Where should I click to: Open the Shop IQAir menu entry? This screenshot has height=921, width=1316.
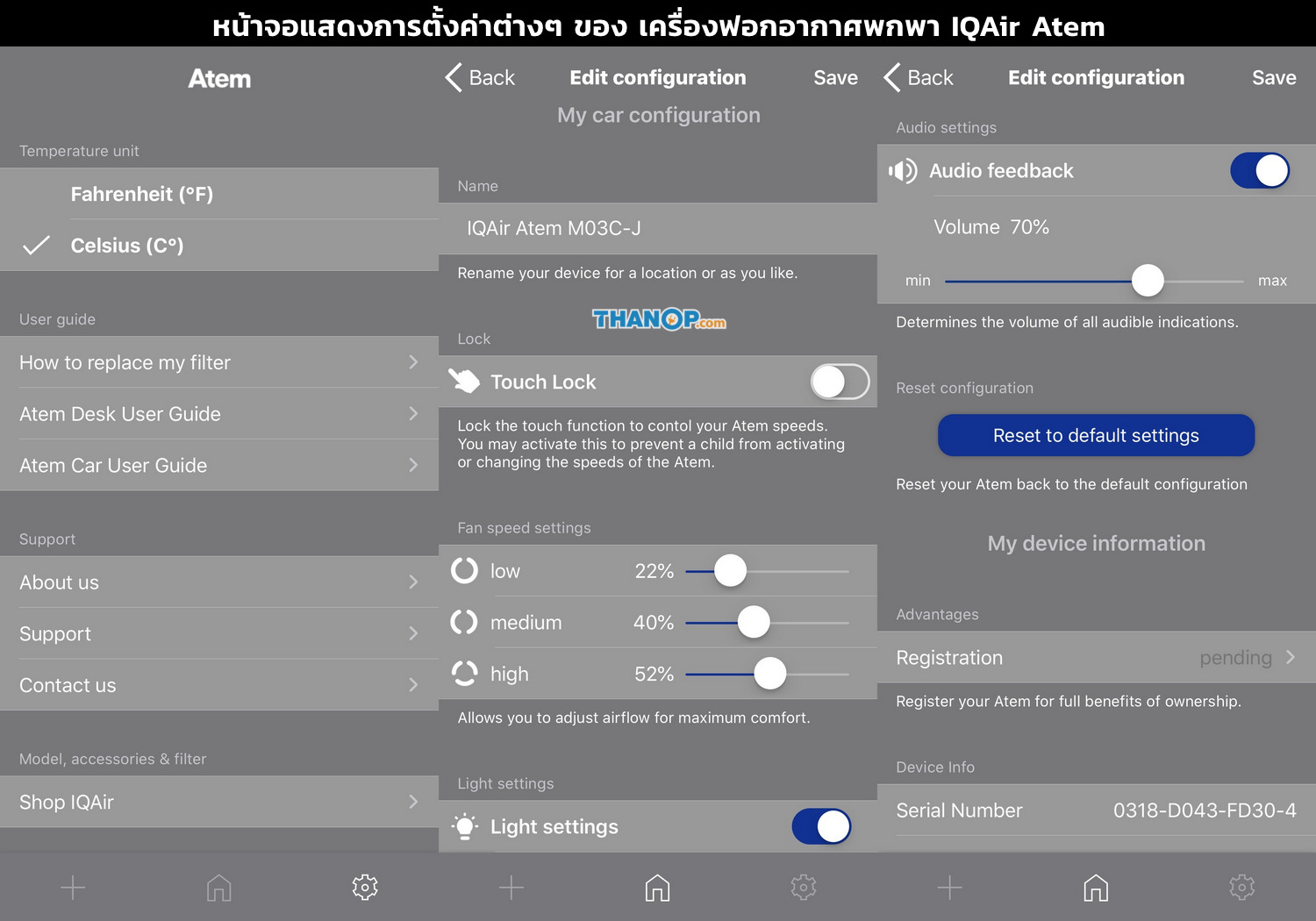[x=219, y=802]
